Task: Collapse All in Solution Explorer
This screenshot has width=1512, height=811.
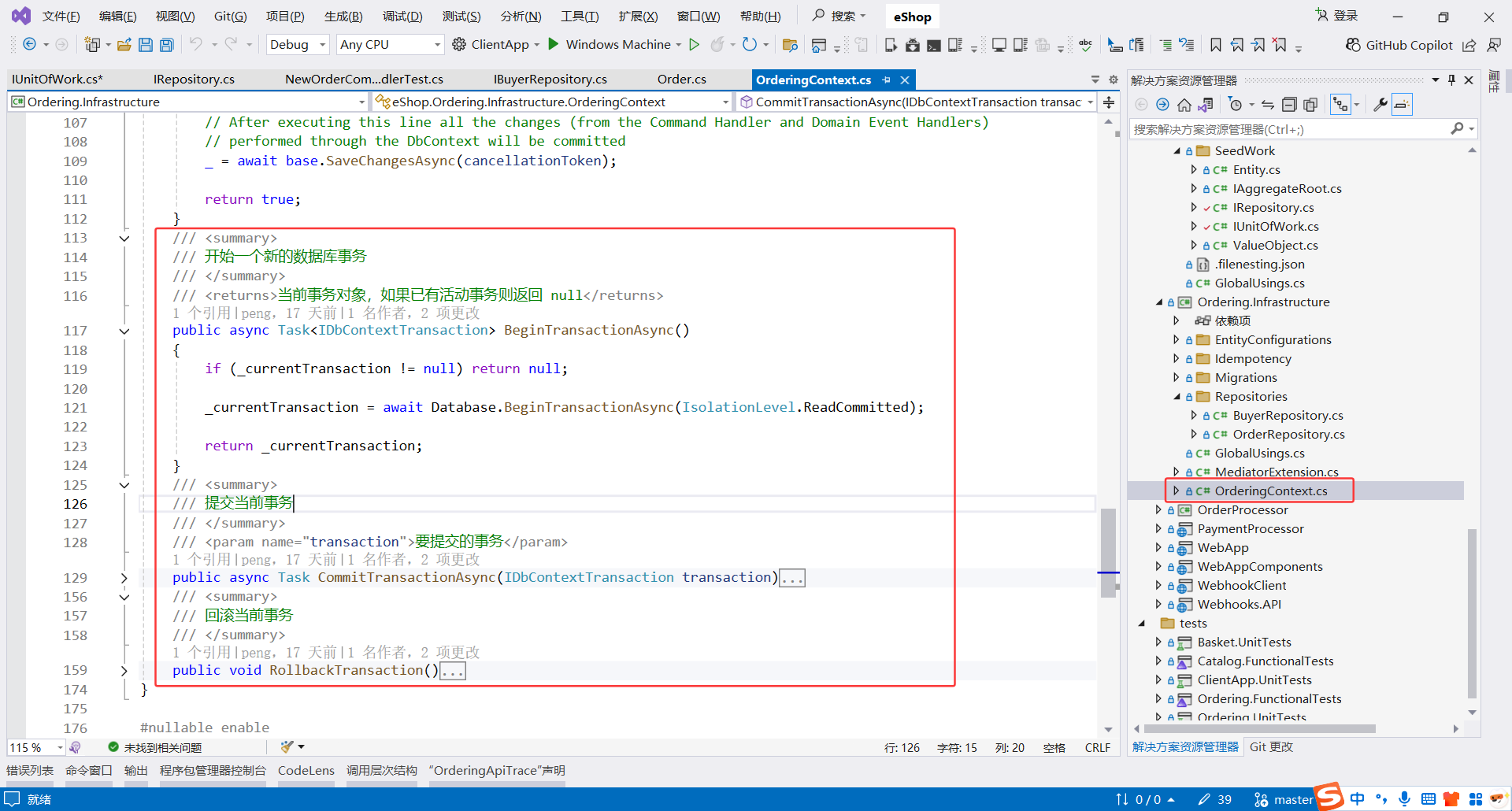Action: pos(1289,105)
